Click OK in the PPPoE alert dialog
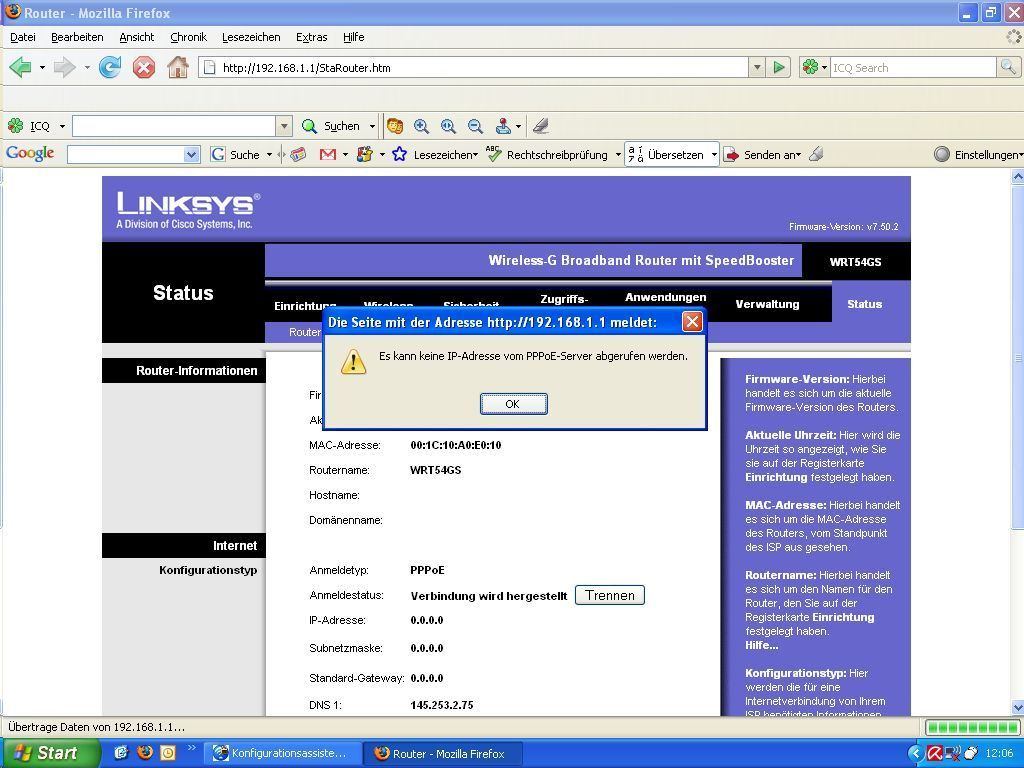Screen dimensions: 1024x768 513,404
